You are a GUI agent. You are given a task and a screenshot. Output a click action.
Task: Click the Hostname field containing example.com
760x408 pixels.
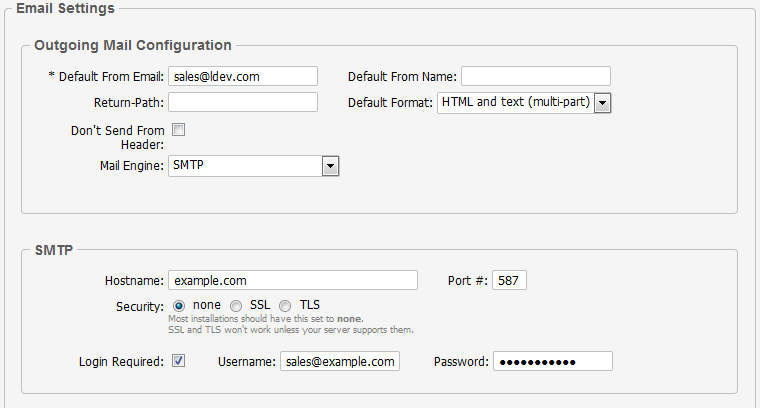click(x=292, y=280)
